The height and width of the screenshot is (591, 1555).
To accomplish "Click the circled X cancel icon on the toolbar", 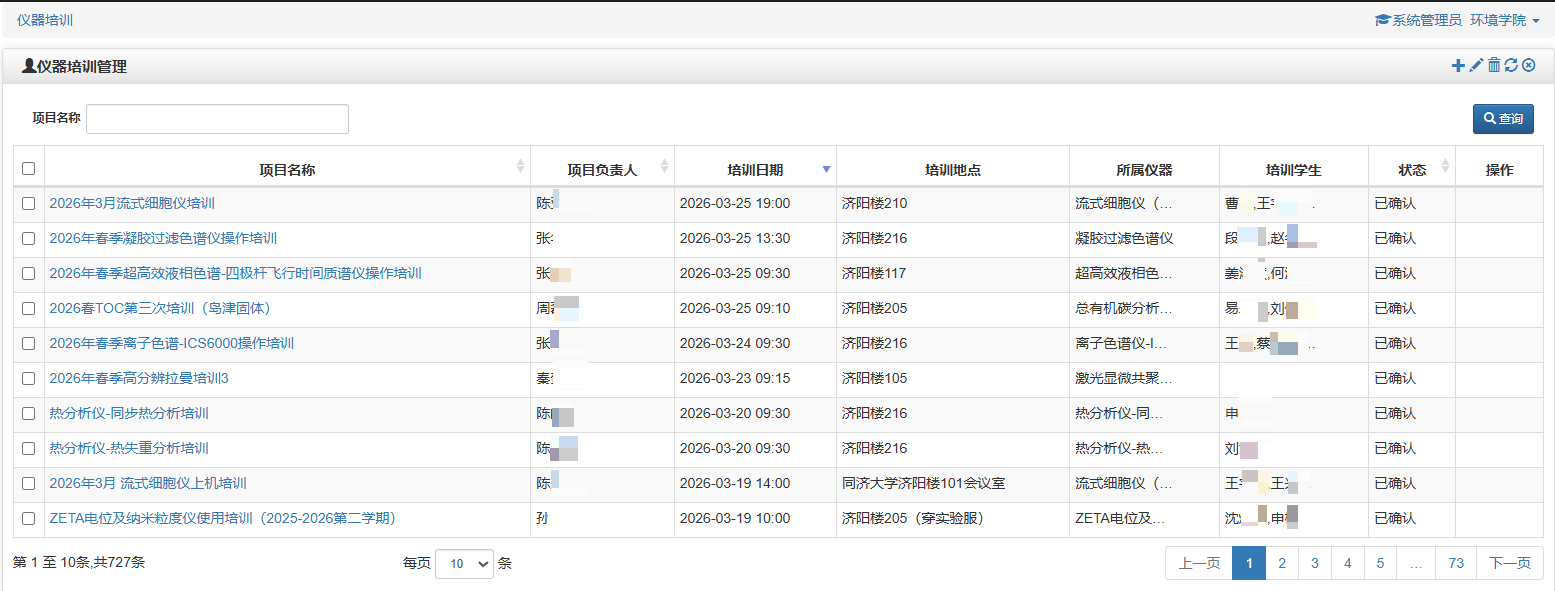I will [1530, 65].
